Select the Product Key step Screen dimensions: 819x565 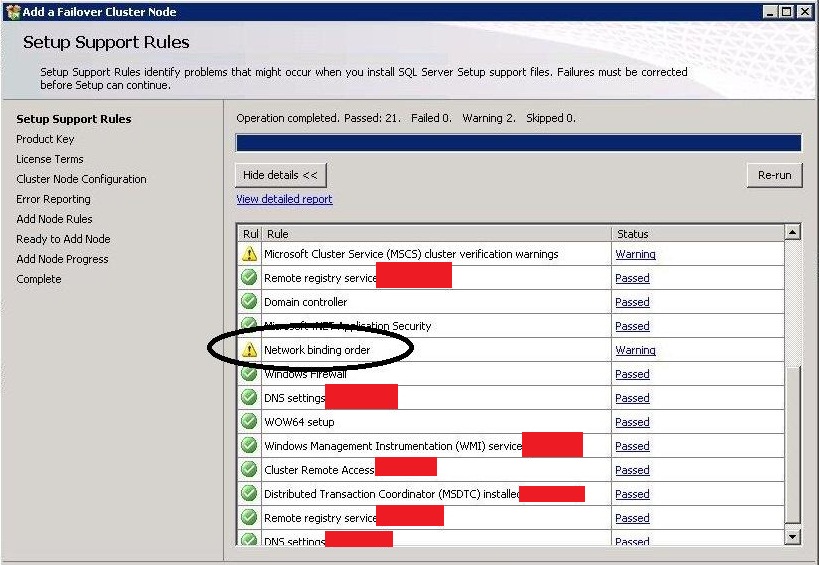pyautogui.click(x=45, y=139)
